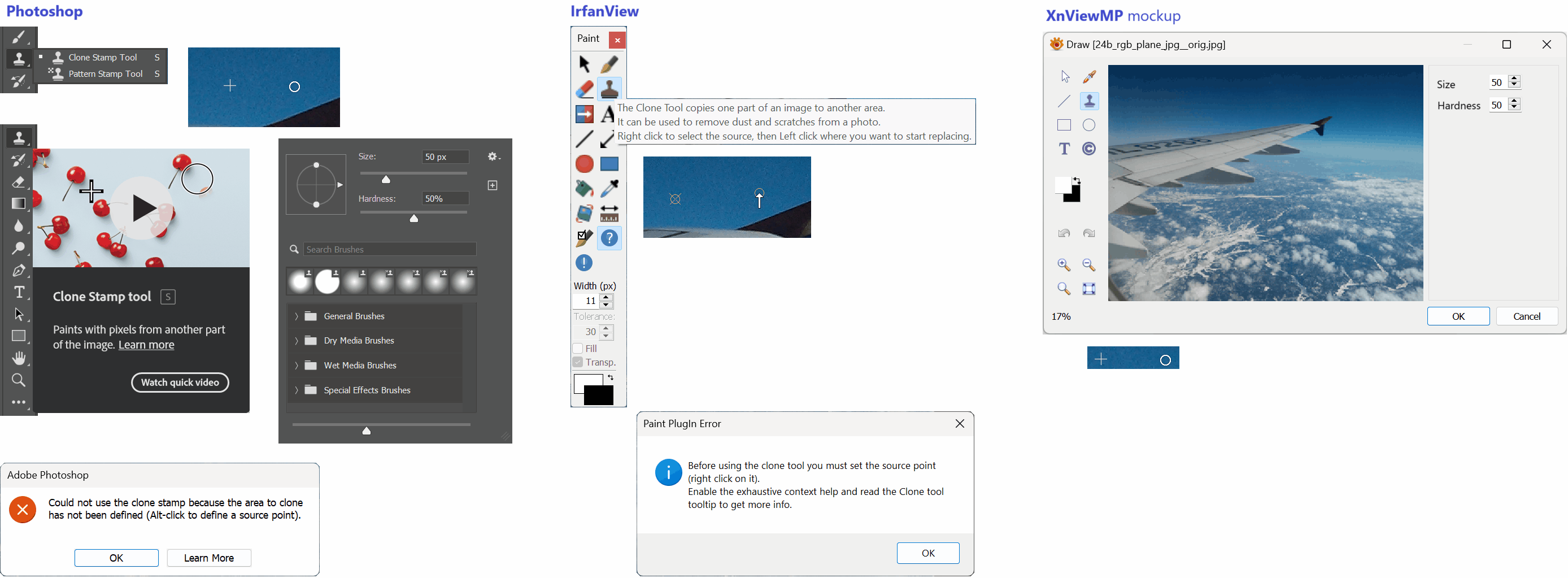Image resolution: width=1568 pixels, height=578 pixels.
Task: Decrease Hardness value in XnViewMP with down arrow
Action: click(x=1514, y=108)
